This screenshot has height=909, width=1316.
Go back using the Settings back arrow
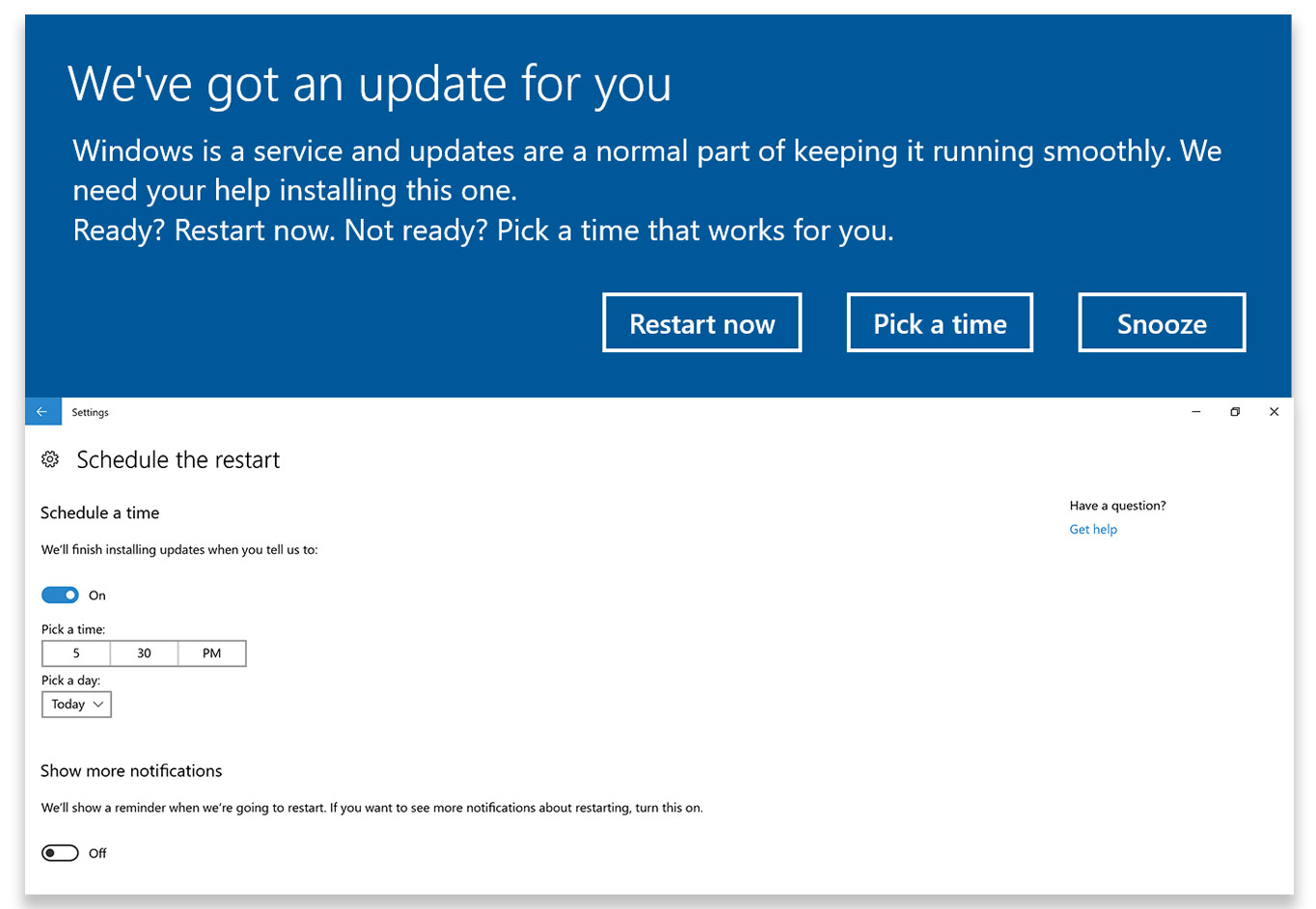click(x=42, y=412)
